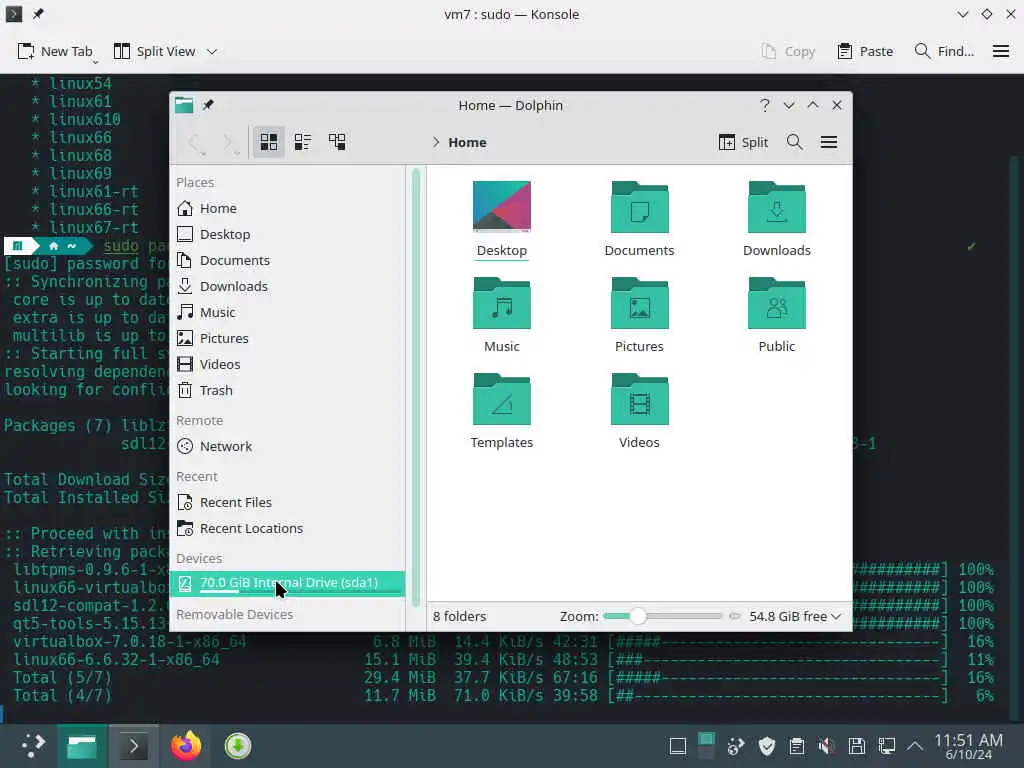The width and height of the screenshot is (1024, 768).
Task: Go forward using Dolphin's forward arrow
Action: (229, 142)
